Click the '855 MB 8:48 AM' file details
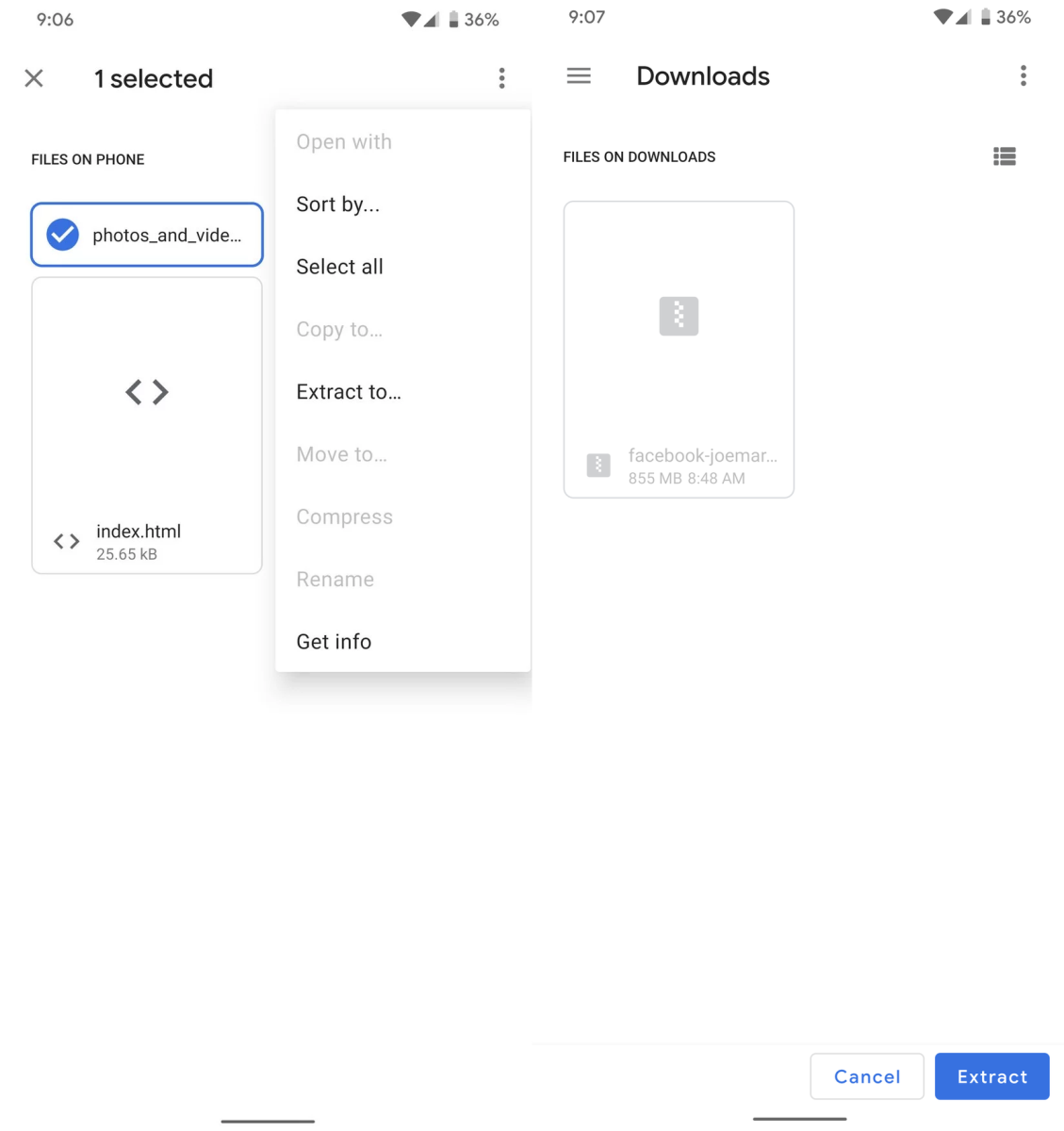 pyautogui.click(x=687, y=479)
